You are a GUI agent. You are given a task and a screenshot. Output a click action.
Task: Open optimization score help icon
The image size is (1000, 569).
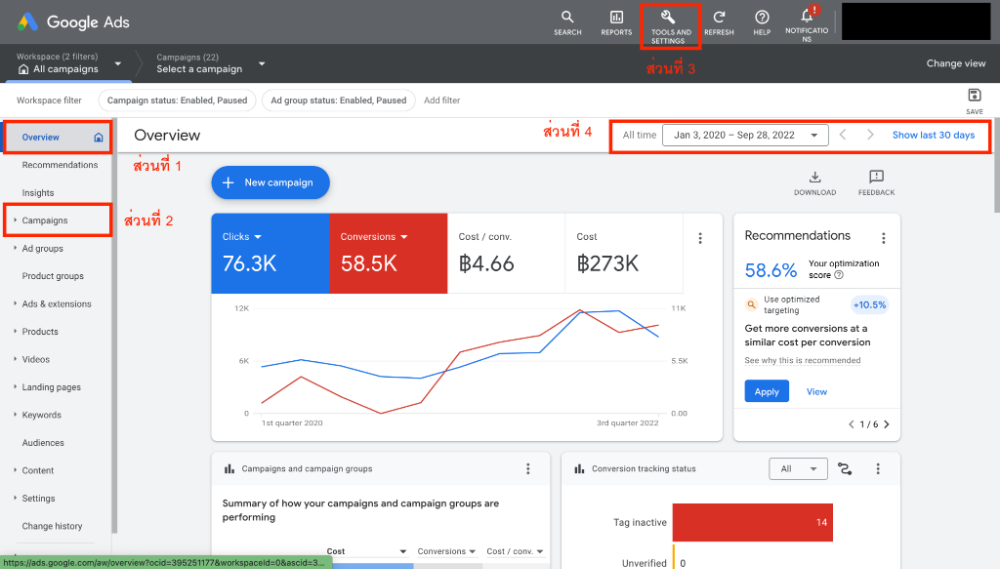pyautogui.click(x=839, y=275)
